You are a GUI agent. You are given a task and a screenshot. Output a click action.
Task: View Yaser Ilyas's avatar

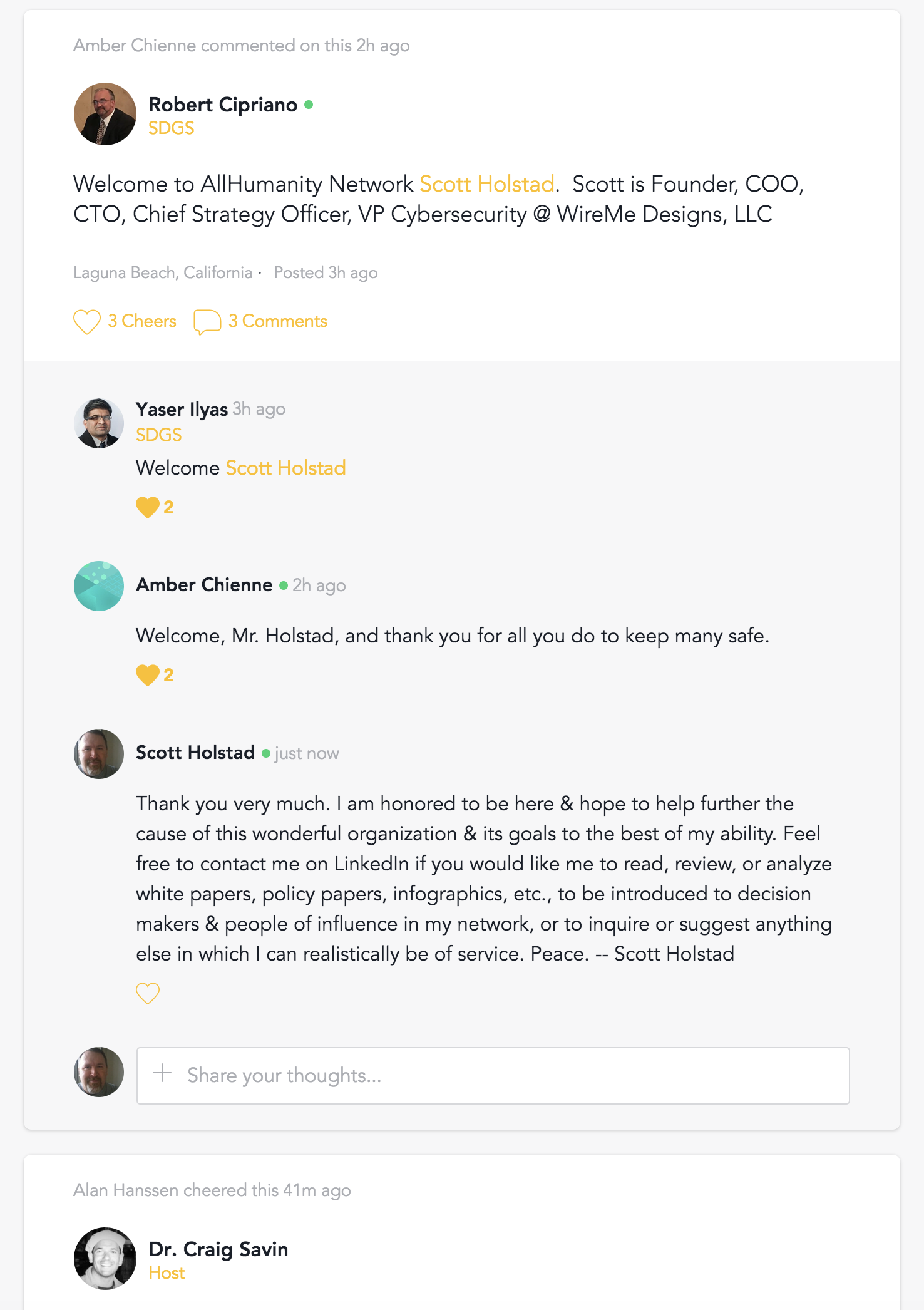[99, 423]
